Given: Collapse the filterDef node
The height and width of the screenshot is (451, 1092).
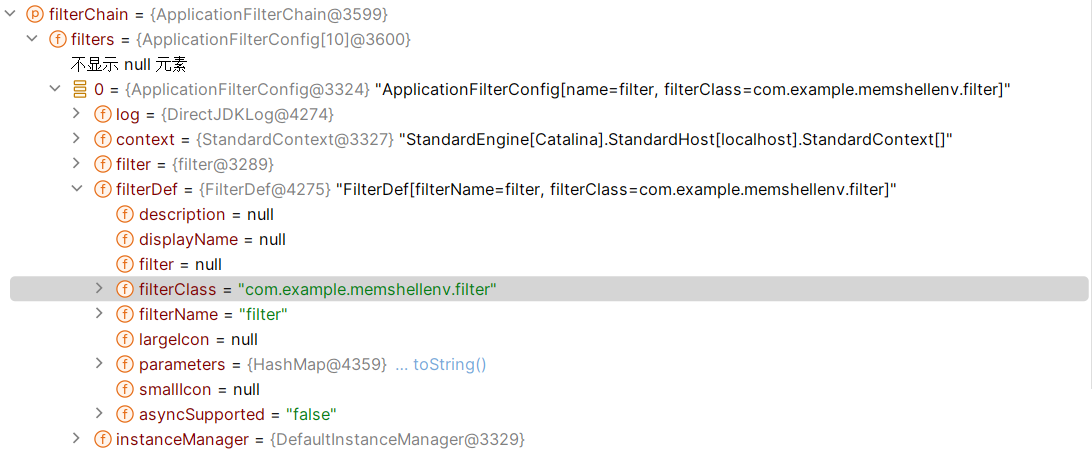Looking at the screenshot, I should (77, 189).
